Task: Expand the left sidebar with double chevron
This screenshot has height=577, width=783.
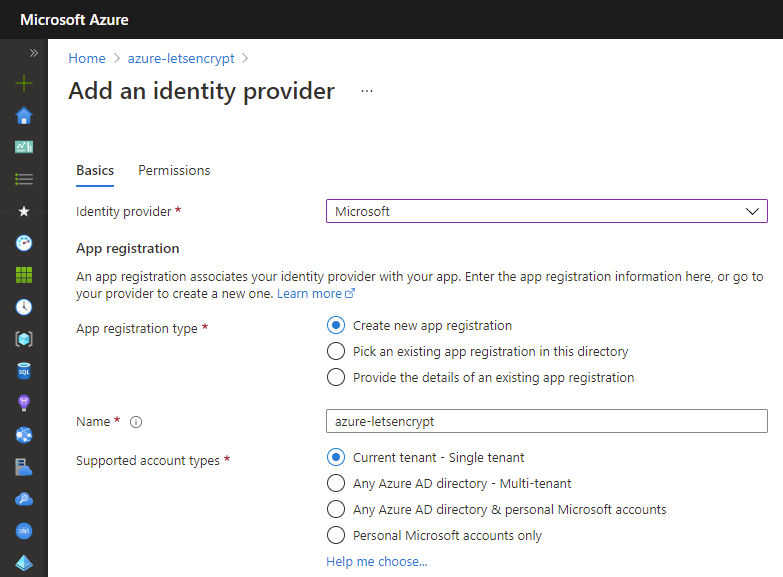Action: (33, 53)
